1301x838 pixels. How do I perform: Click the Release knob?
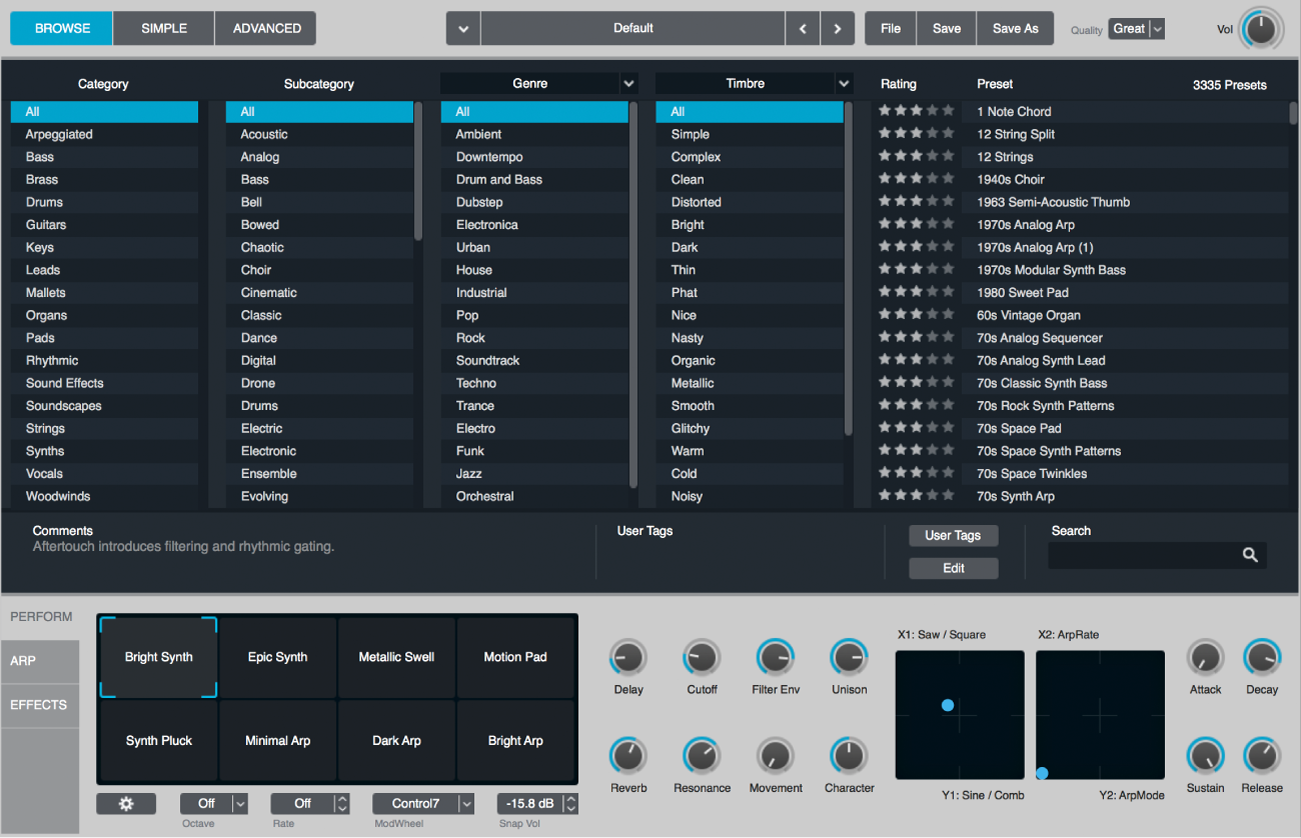1261,756
